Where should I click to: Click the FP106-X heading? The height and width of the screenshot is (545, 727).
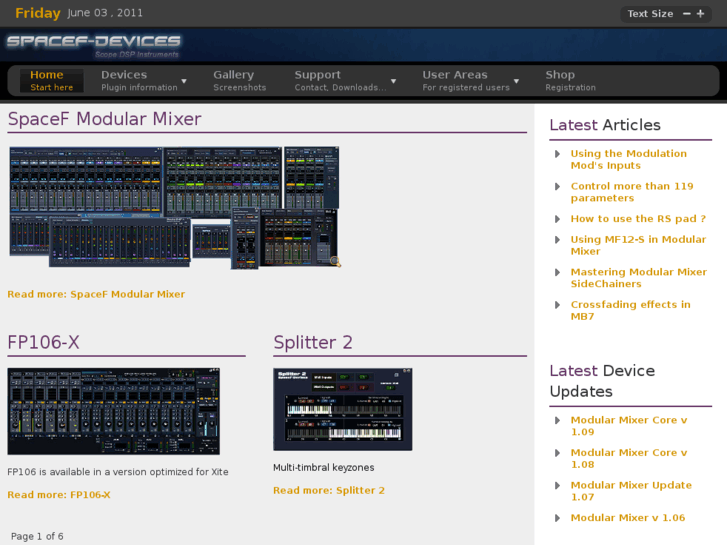click(44, 343)
